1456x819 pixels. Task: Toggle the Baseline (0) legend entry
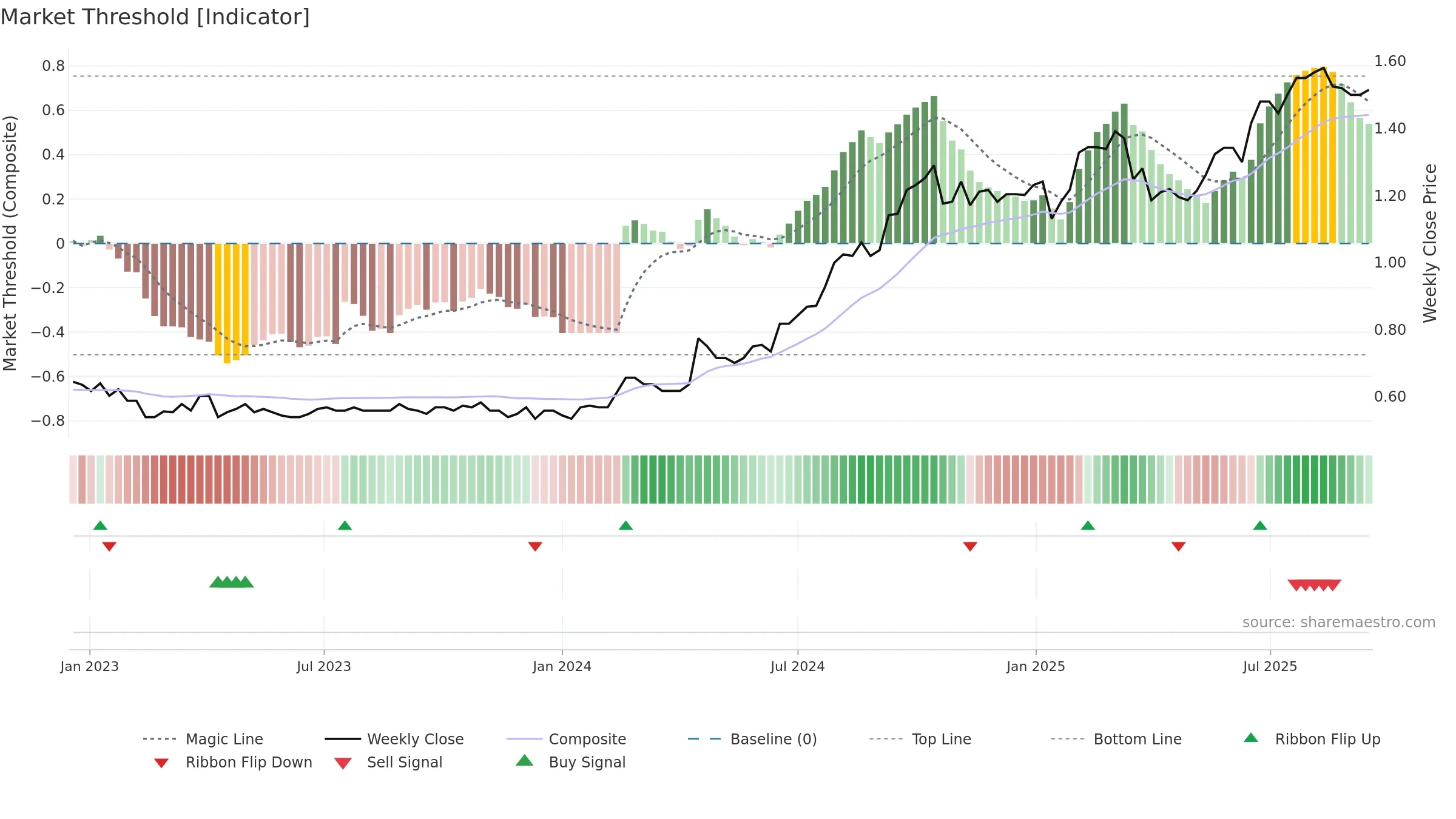coord(752,739)
